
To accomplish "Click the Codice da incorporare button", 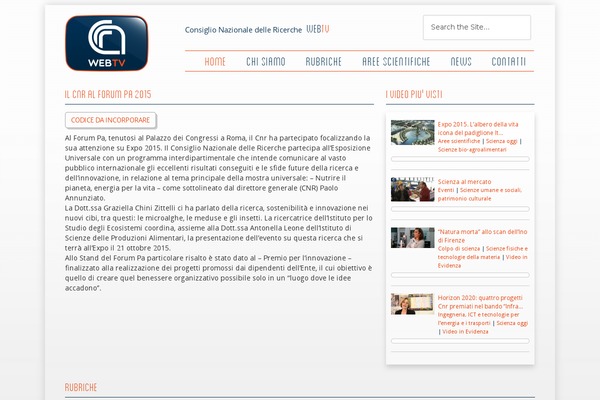I will point(111,120).
